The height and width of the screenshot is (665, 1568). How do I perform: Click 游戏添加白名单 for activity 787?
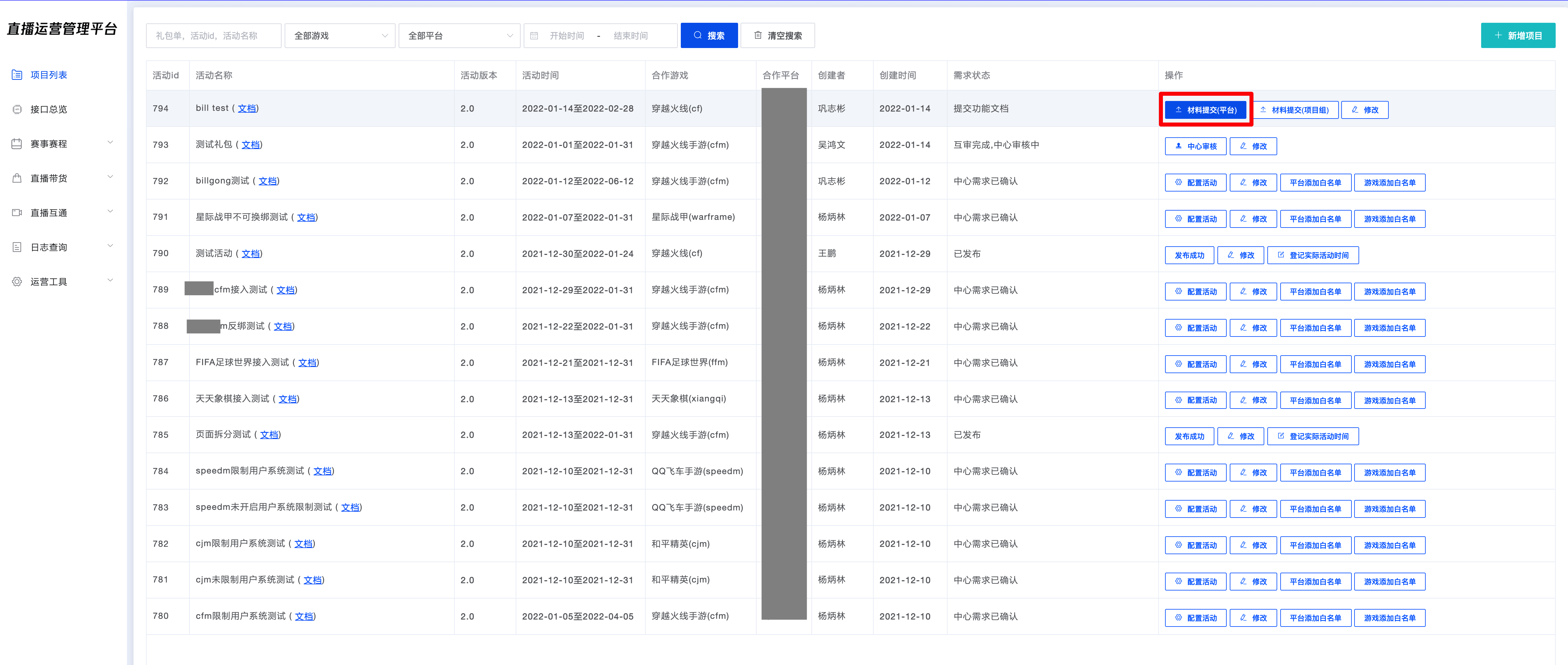click(x=1390, y=365)
